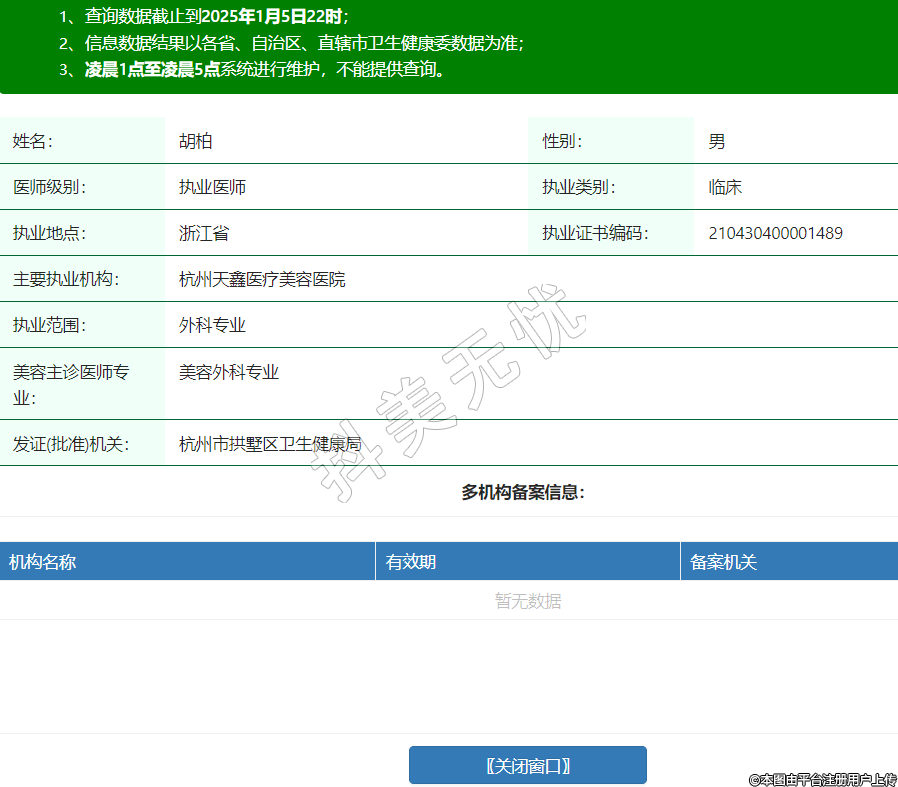Viewport: 898px width, 787px height.
Task: Select the 美容外科专业 specialty value
Action: coord(228,373)
